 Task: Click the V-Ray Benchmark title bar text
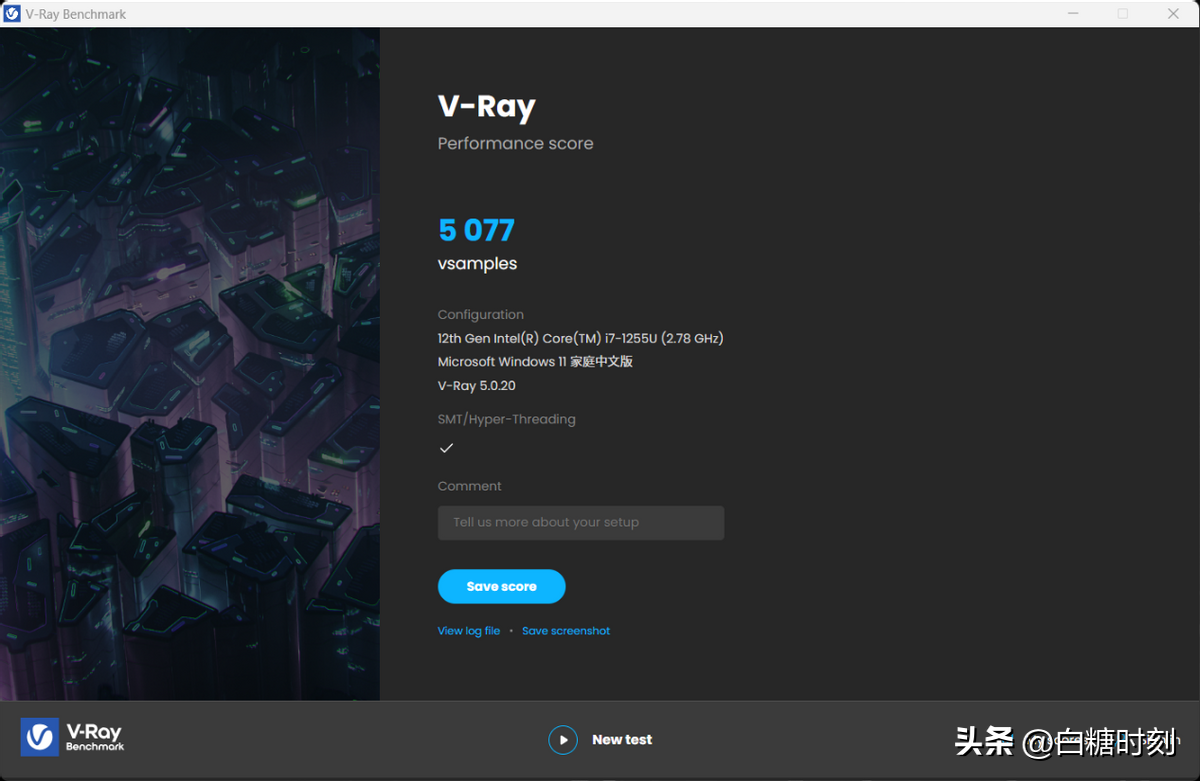(x=76, y=14)
